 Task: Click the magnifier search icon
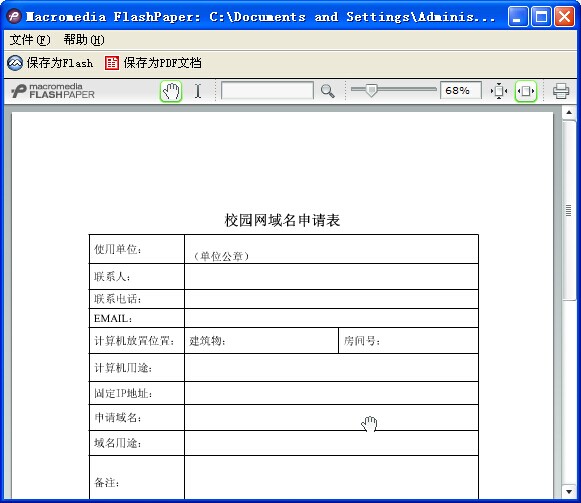click(328, 91)
